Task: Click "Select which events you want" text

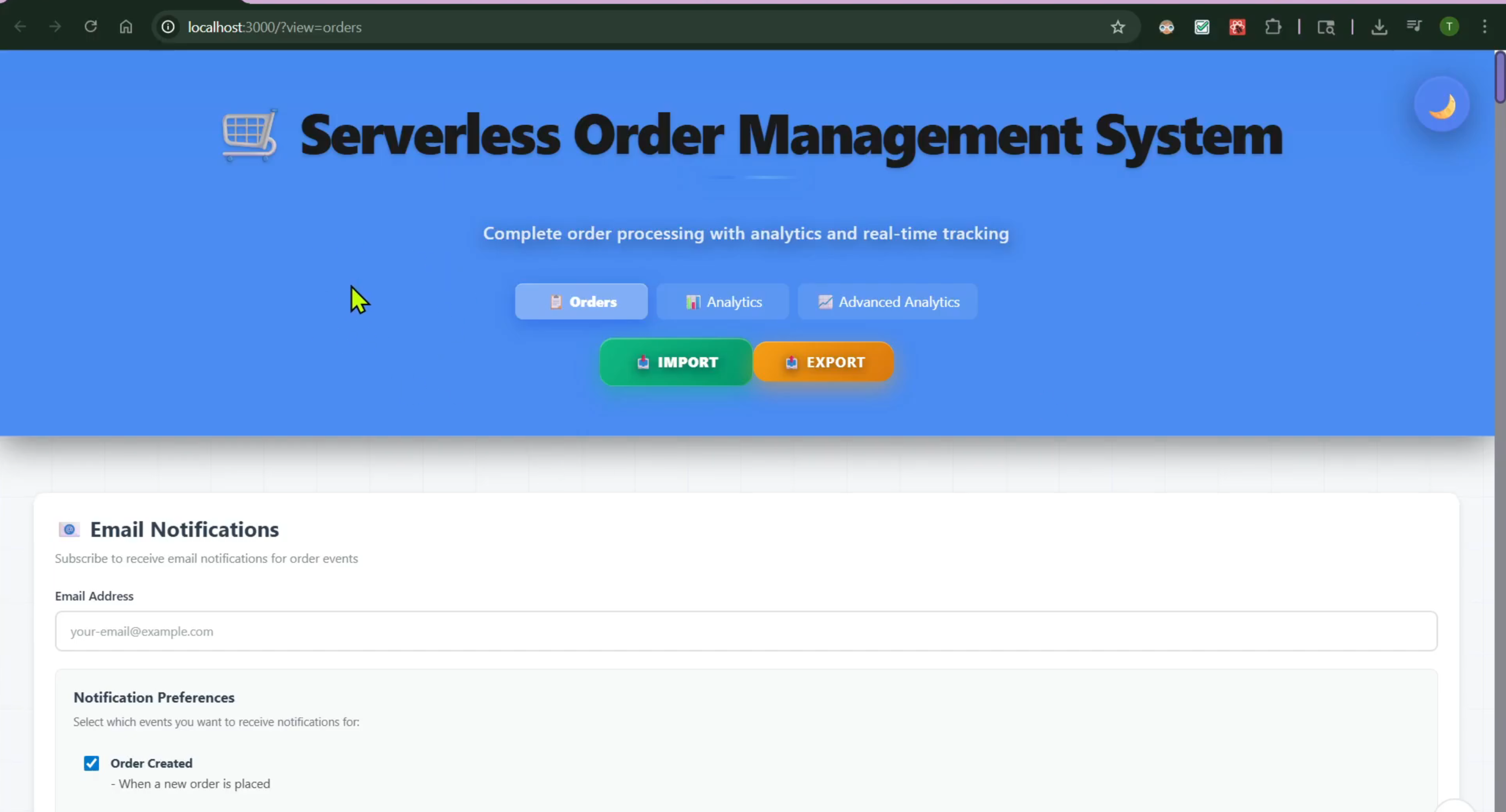Action: pos(216,722)
